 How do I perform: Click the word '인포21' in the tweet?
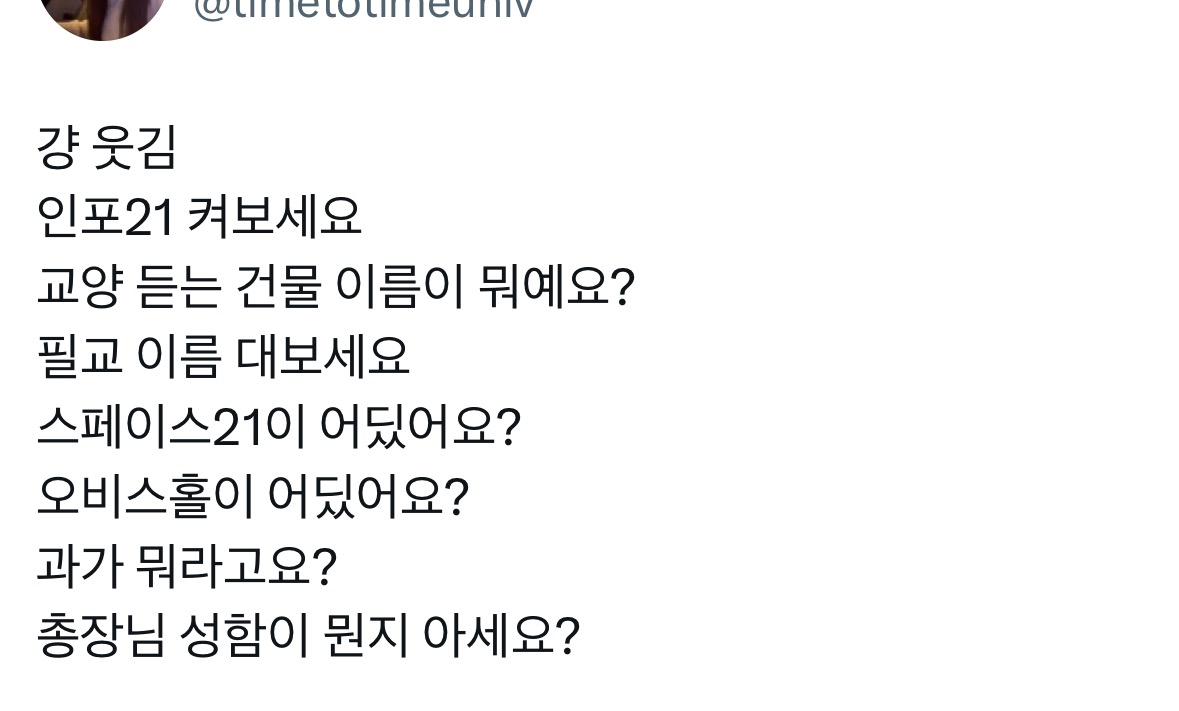(x=105, y=217)
